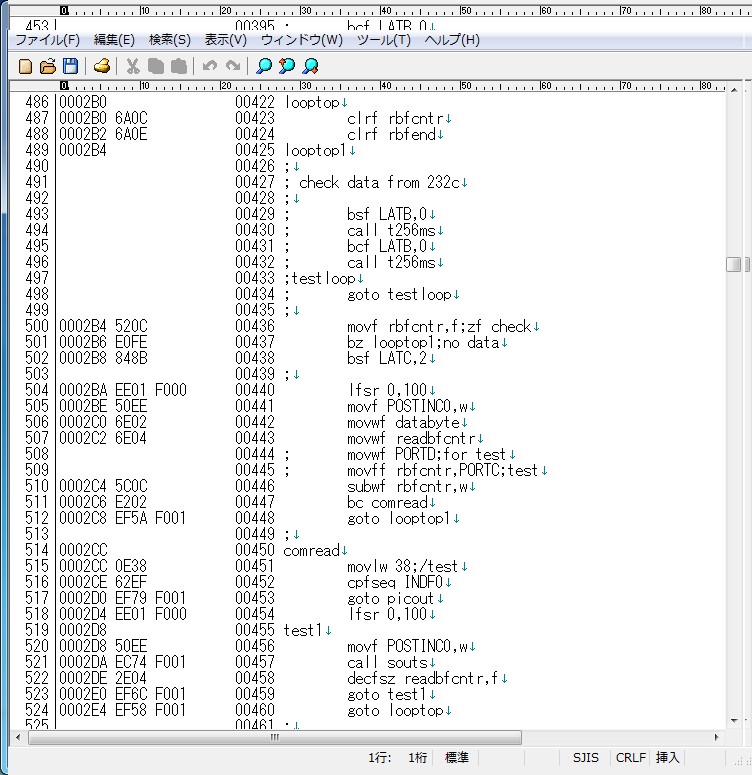The width and height of the screenshot is (752, 775).
Task: Click the Copy toolbar icon
Action: [x=156, y=66]
